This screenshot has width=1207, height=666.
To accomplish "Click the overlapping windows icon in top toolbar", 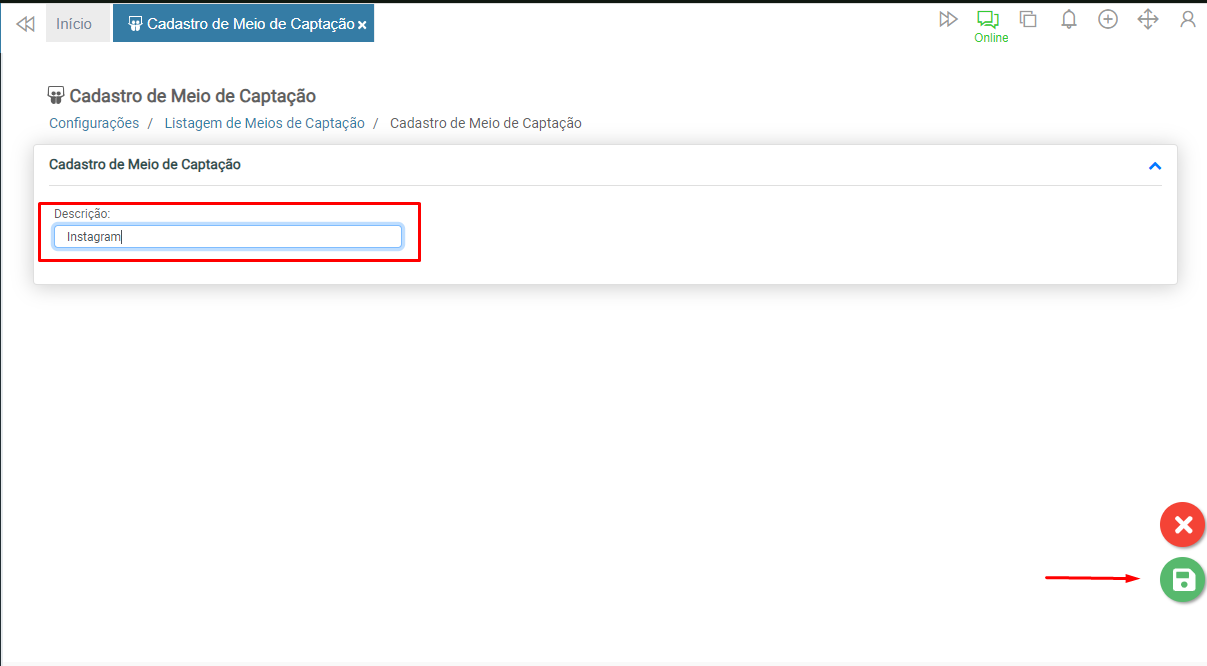I will 1028,19.
